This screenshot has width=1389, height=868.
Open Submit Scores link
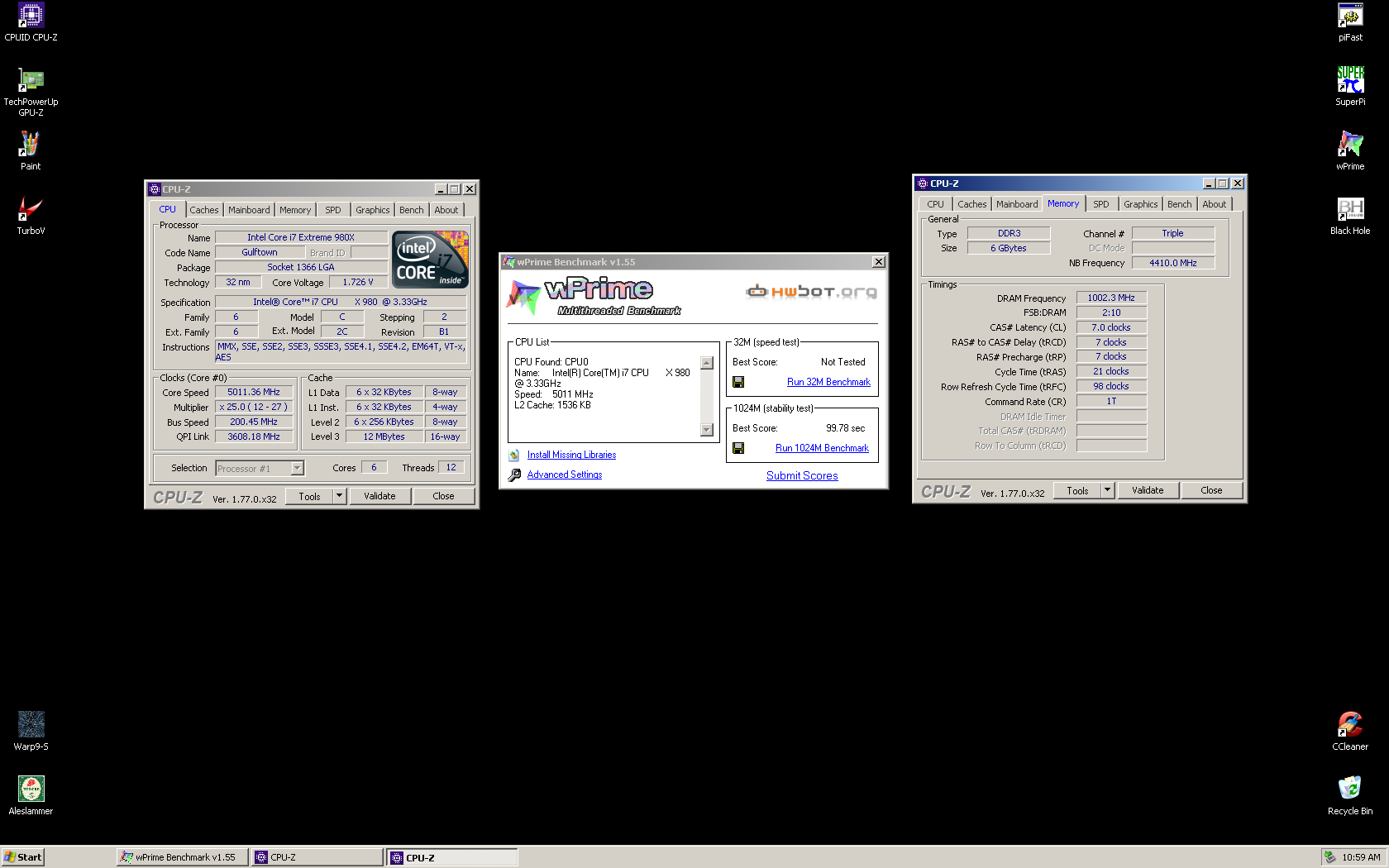pos(802,475)
